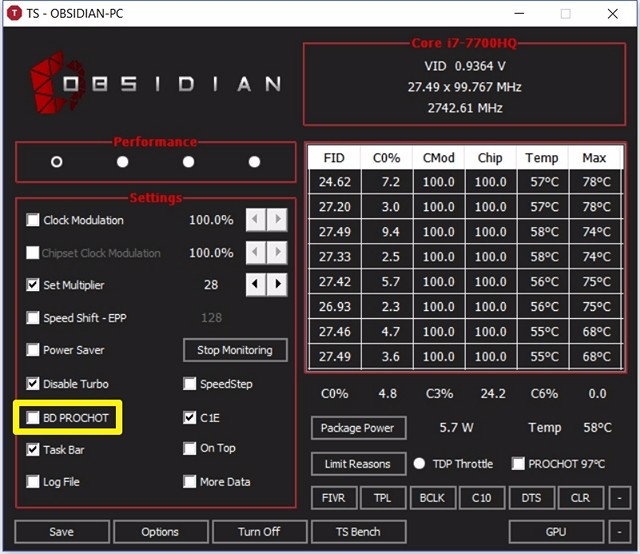The width and height of the screenshot is (640, 554).
Task: Click the Speed Shift EPP value 128
Action: tap(211, 318)
